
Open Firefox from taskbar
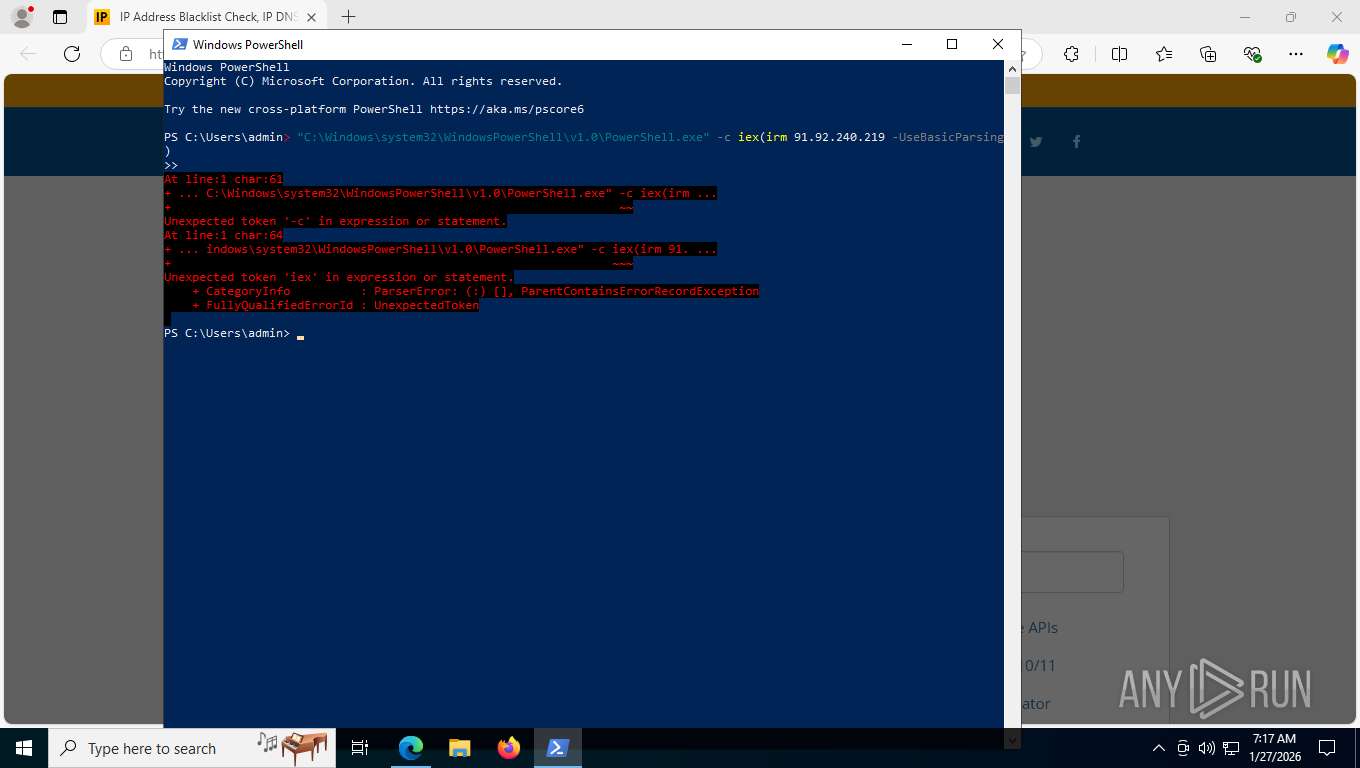(509, 748)
